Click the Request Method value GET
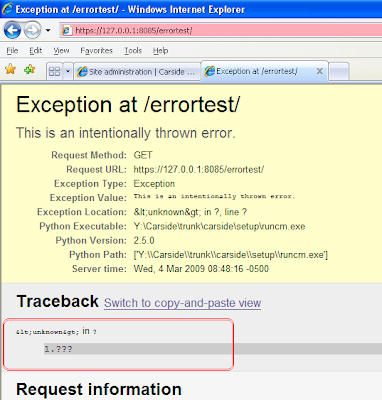Screen dimensions: 382x400 (x=143, y=155)
